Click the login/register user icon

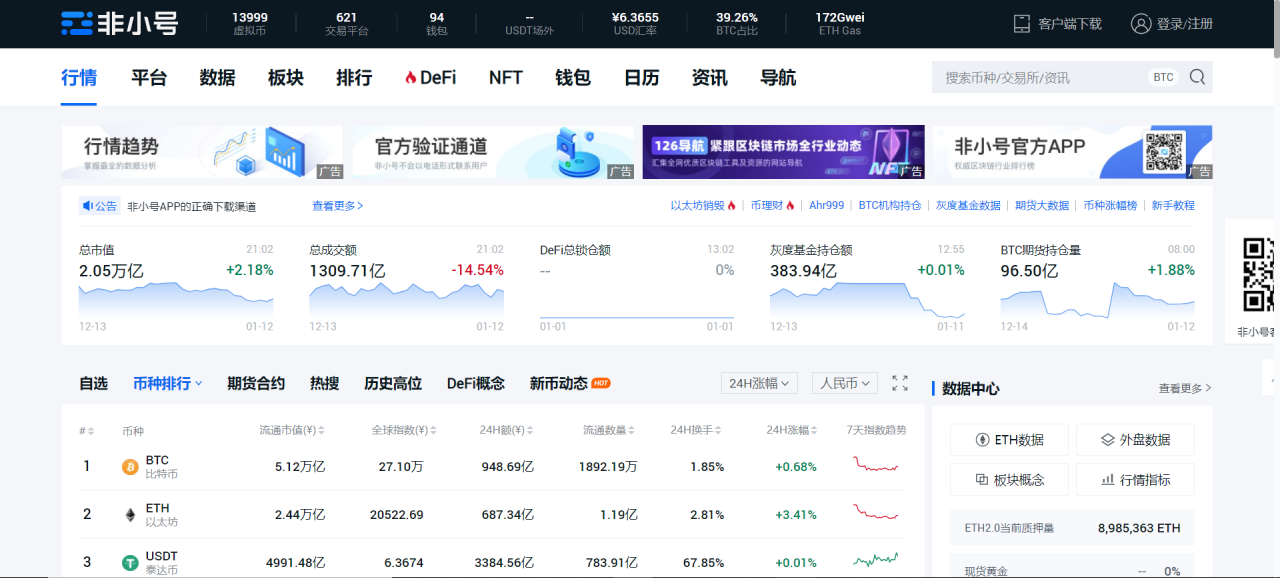pyautogui.click(x=1141, y=23)
